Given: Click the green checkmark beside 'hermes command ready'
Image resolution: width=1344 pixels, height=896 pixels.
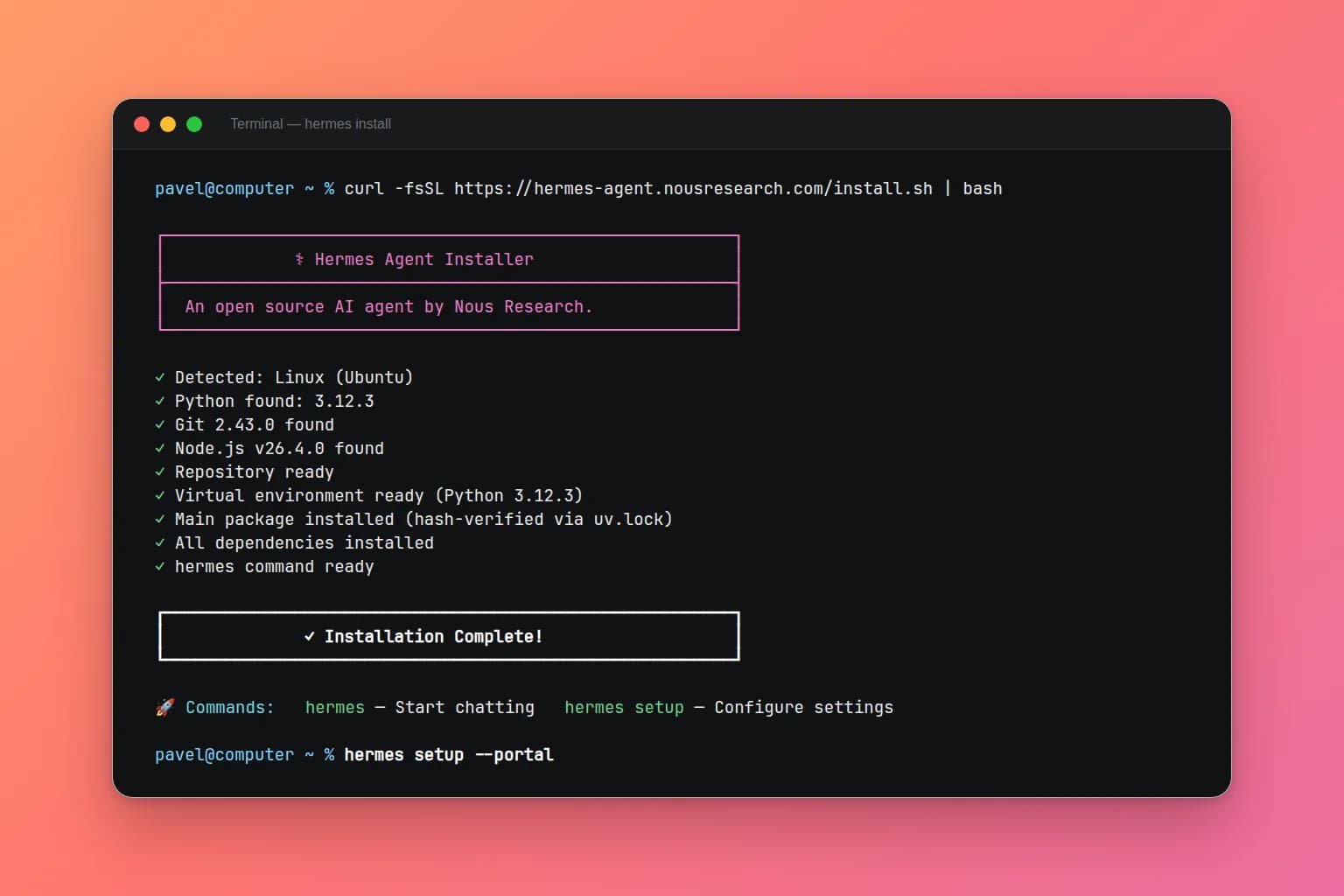Looking at the screenshot, I should click(x=160, y=567).
